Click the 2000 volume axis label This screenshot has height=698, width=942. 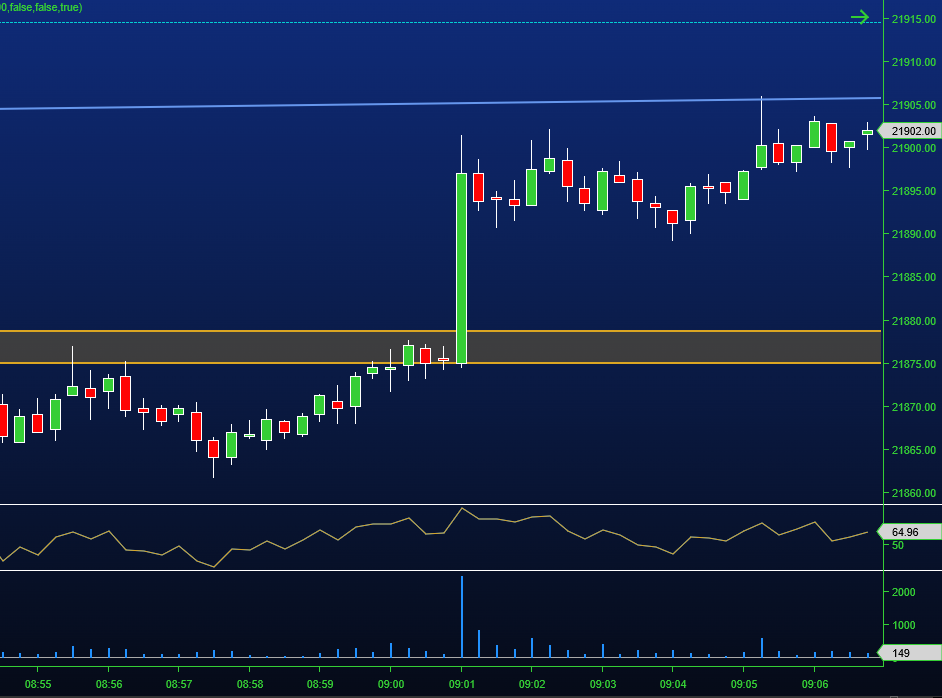point(904,592)
